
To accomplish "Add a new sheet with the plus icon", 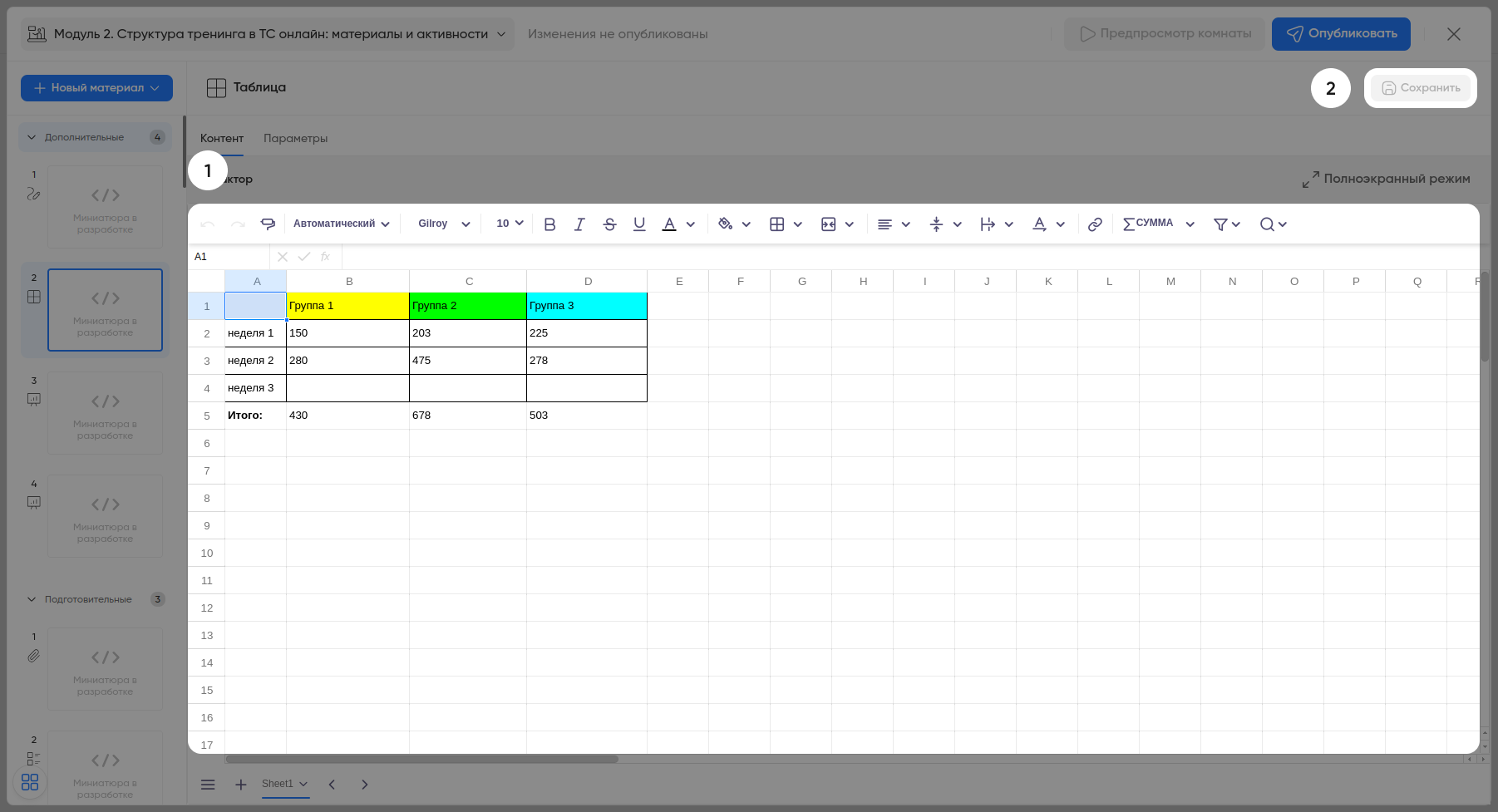I will pos(241,785).
